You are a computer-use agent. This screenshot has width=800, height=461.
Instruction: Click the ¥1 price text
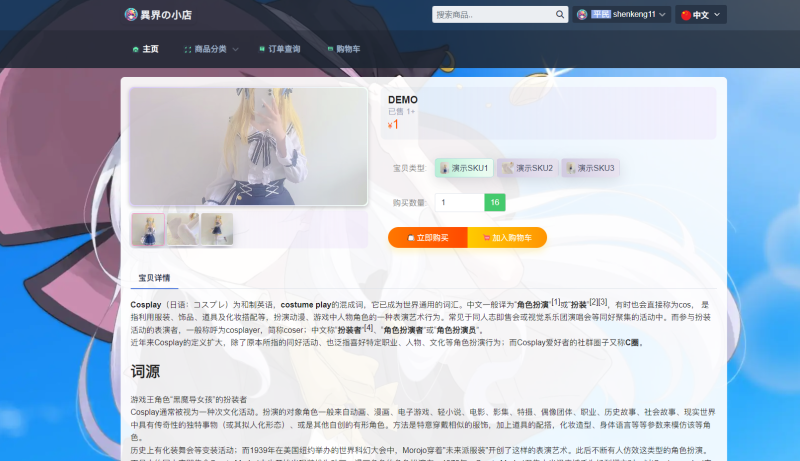[393, 124]
